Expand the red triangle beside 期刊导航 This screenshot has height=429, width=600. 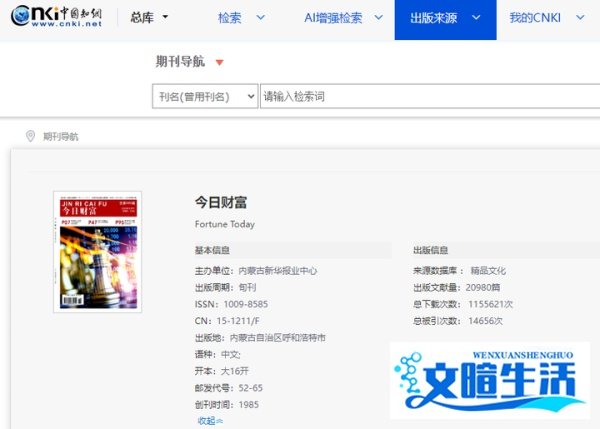pos(219,62)
